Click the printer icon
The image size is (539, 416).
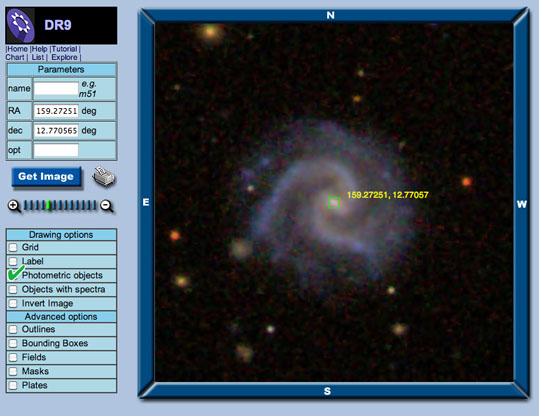click(104, 176)
